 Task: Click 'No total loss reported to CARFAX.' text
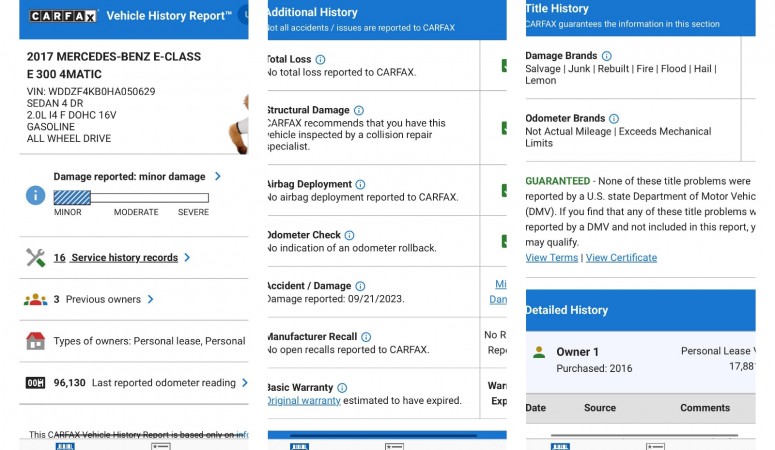(342, 73)
